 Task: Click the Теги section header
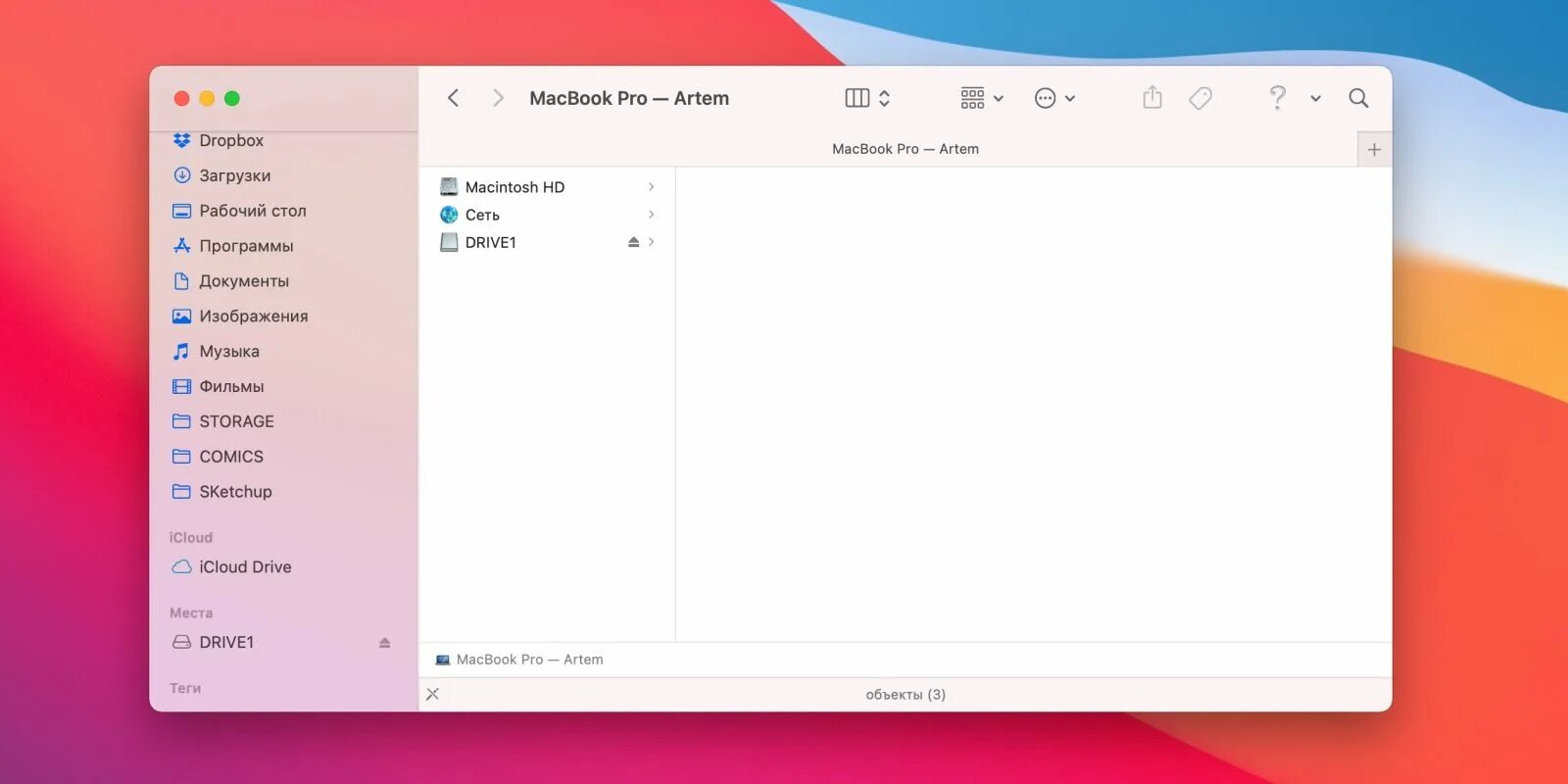(x=185, y=688)
